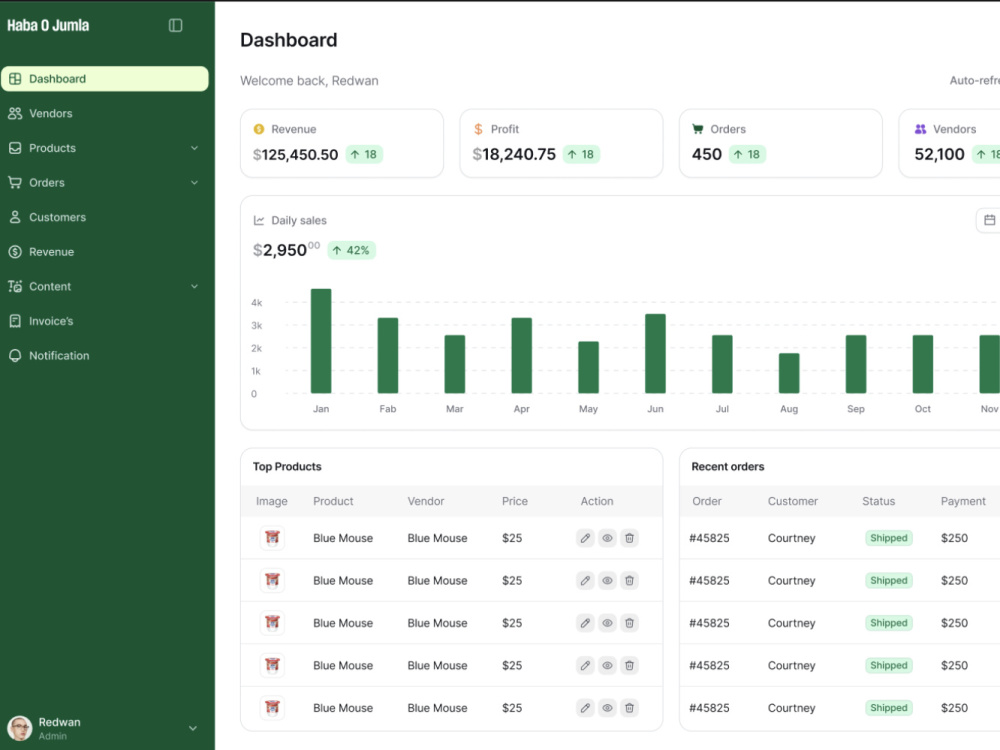Open Products section in sidebar
The image size is (1000, 750).
tap(105, 148)
